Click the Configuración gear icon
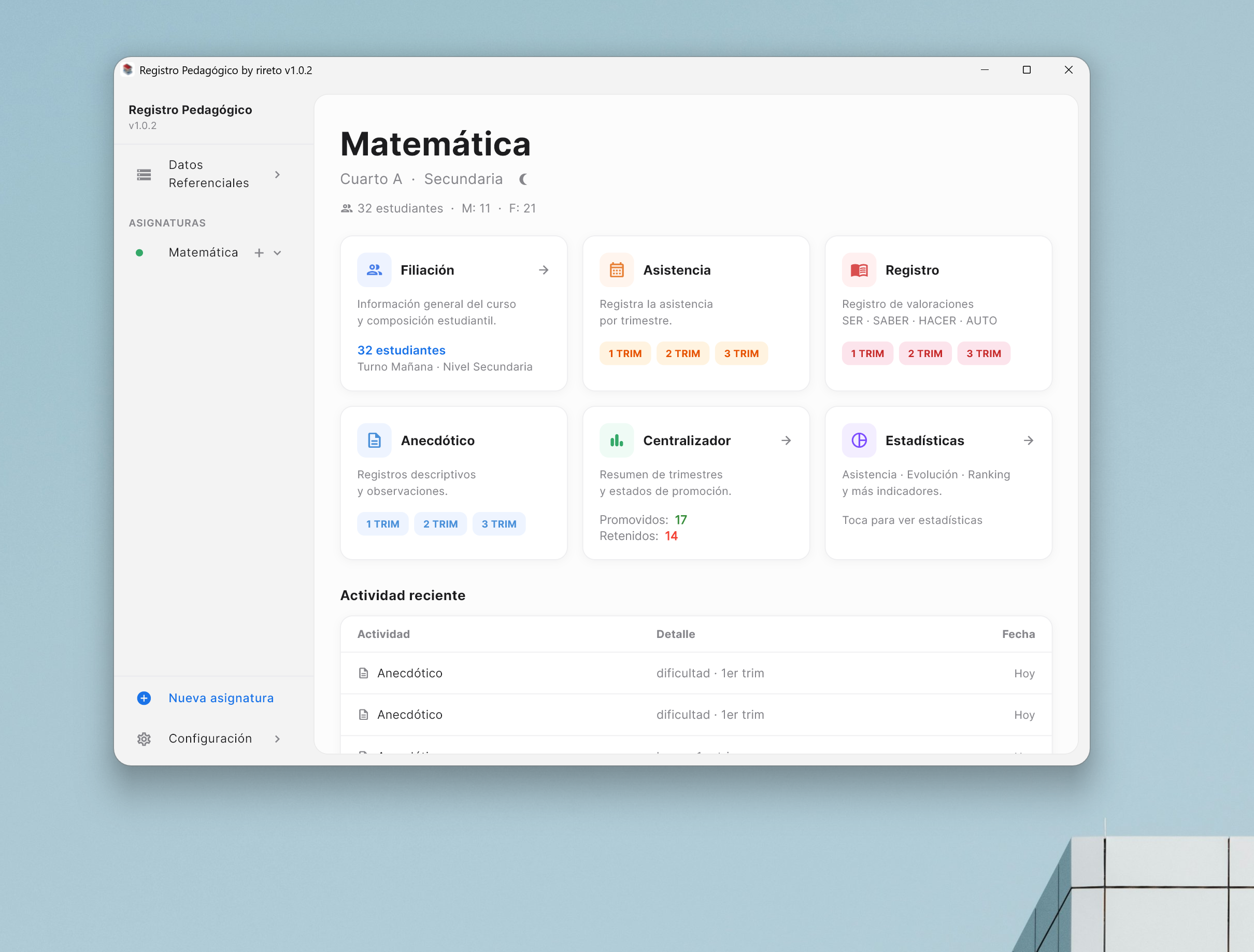The image size is (1254, 952). (144, 739)
